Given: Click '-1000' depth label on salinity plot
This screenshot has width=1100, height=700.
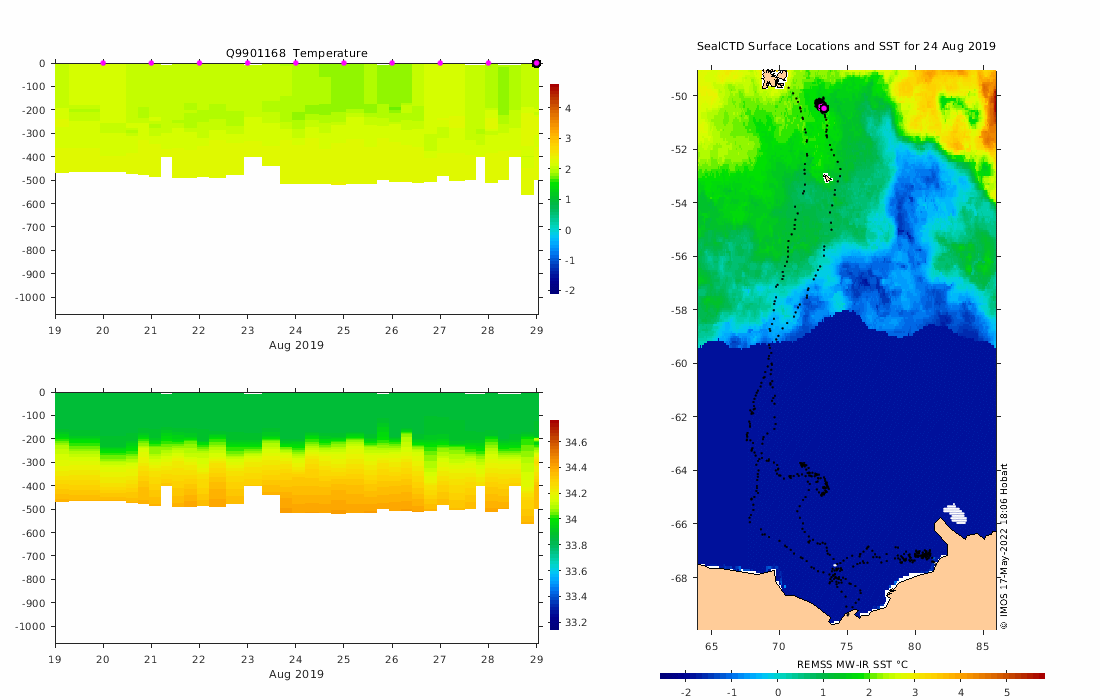Looking at the screenshot, I should [x=30, y=626].
